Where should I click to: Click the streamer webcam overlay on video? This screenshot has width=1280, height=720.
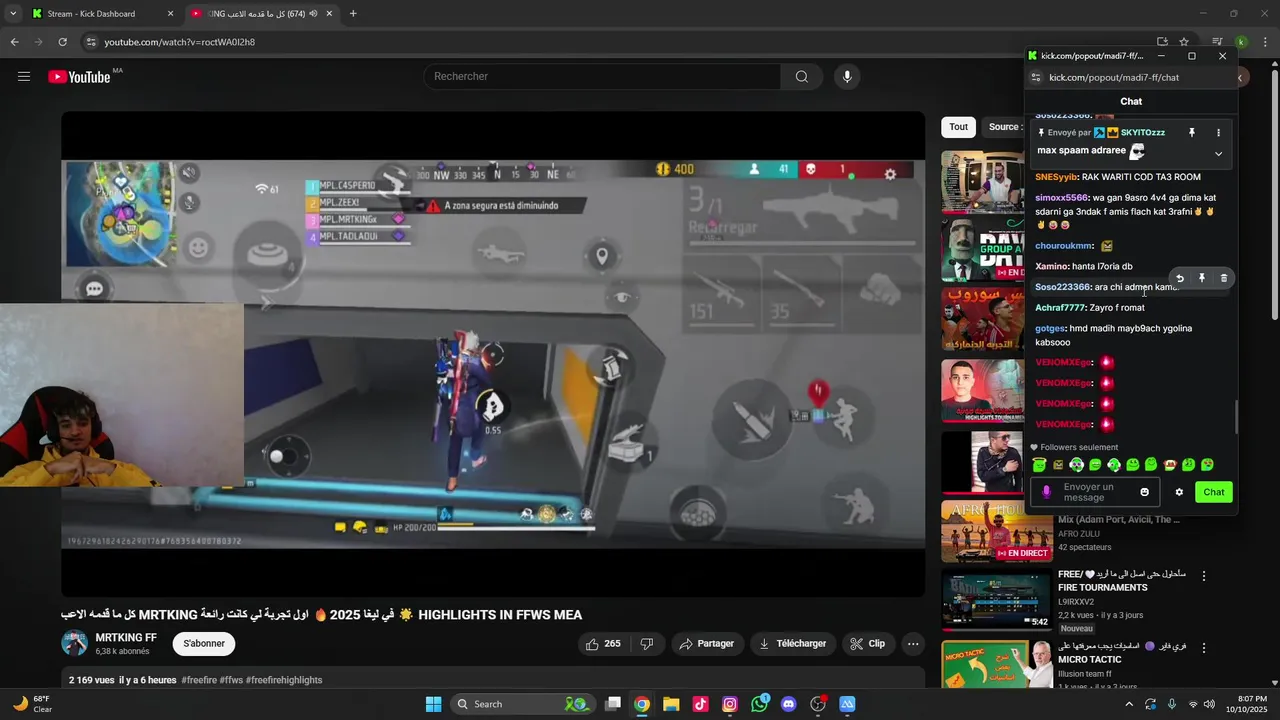[x=122, y=394]
